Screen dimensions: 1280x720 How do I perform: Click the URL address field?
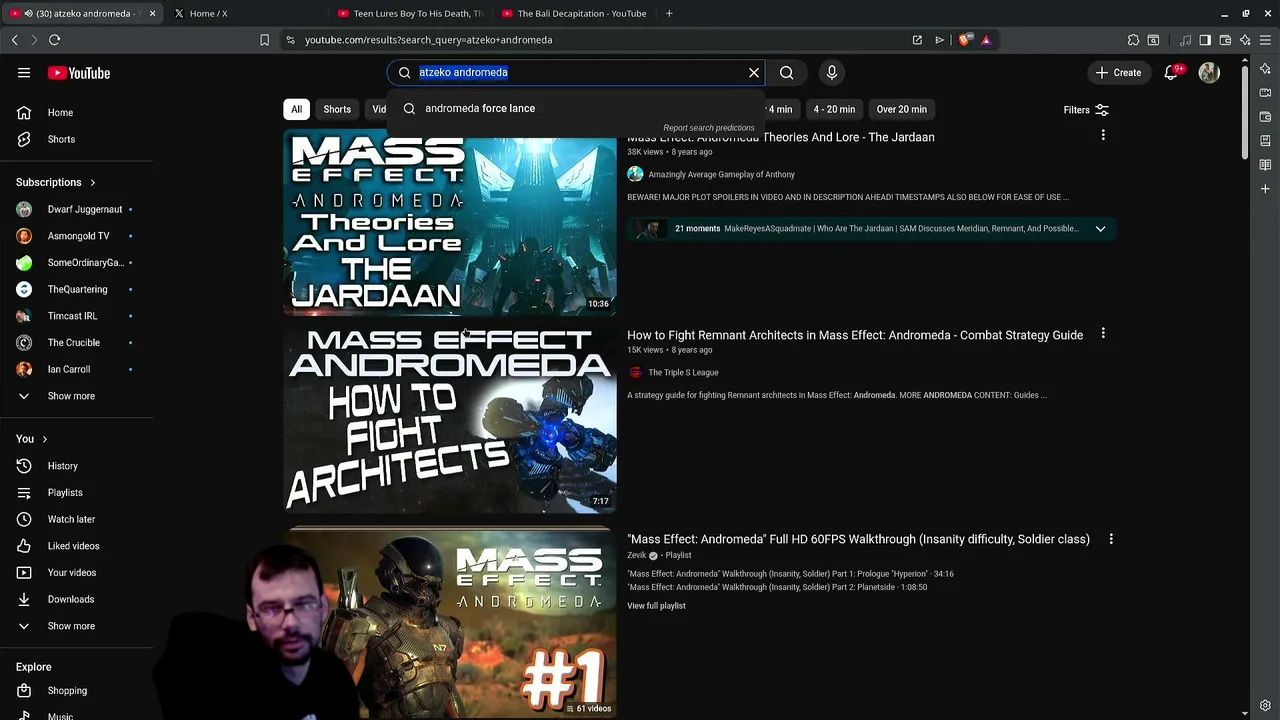600,40
